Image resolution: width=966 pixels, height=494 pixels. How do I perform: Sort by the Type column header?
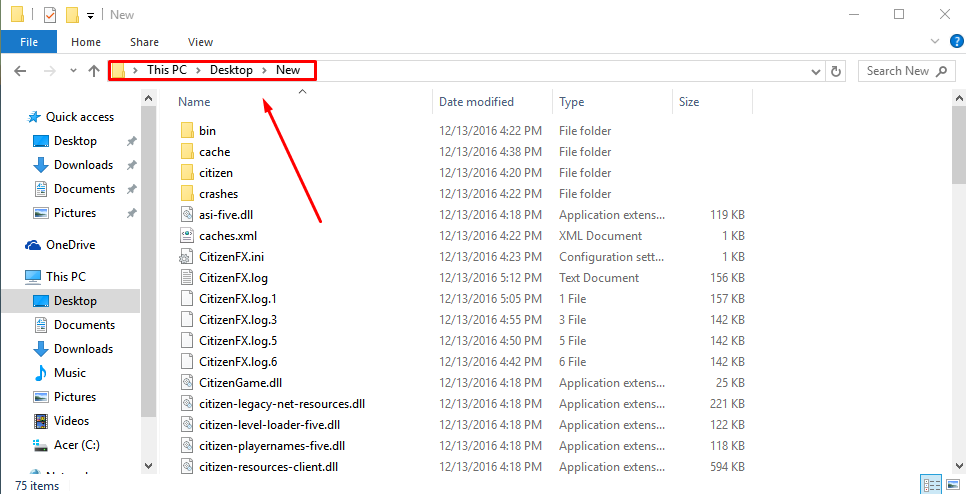click(572, 102)
